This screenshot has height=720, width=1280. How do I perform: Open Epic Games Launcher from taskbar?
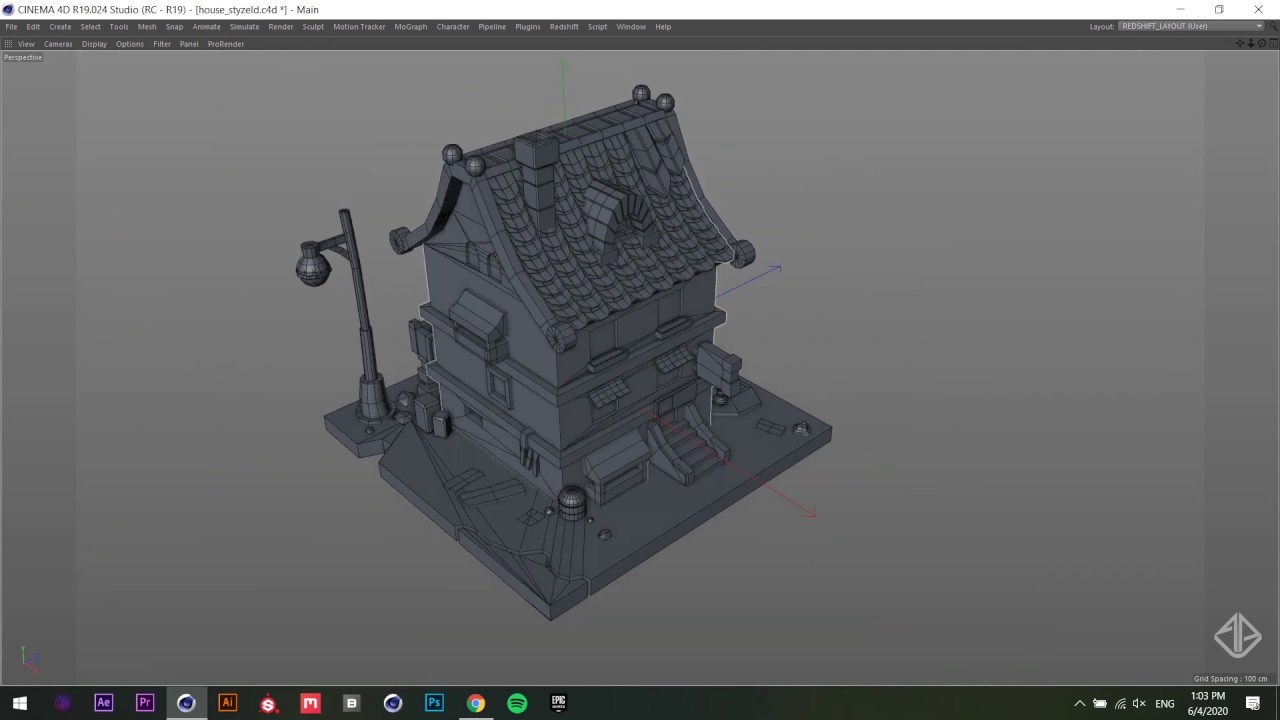559,703
